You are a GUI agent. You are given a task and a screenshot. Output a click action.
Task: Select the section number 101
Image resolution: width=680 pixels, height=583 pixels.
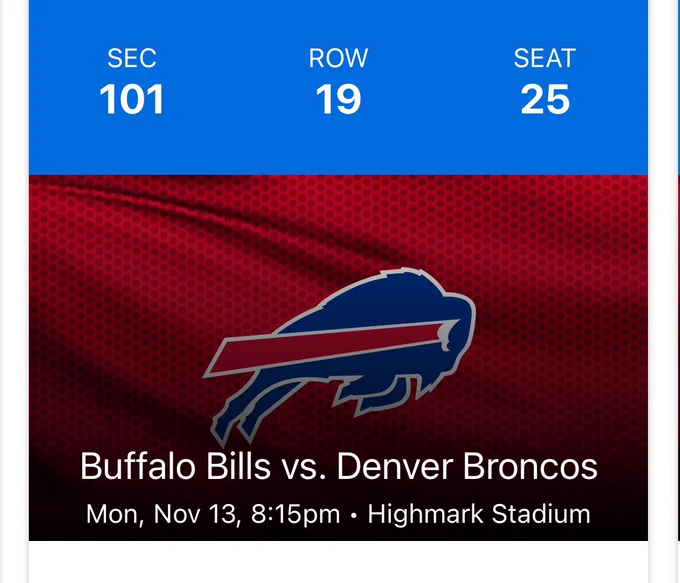131,99
